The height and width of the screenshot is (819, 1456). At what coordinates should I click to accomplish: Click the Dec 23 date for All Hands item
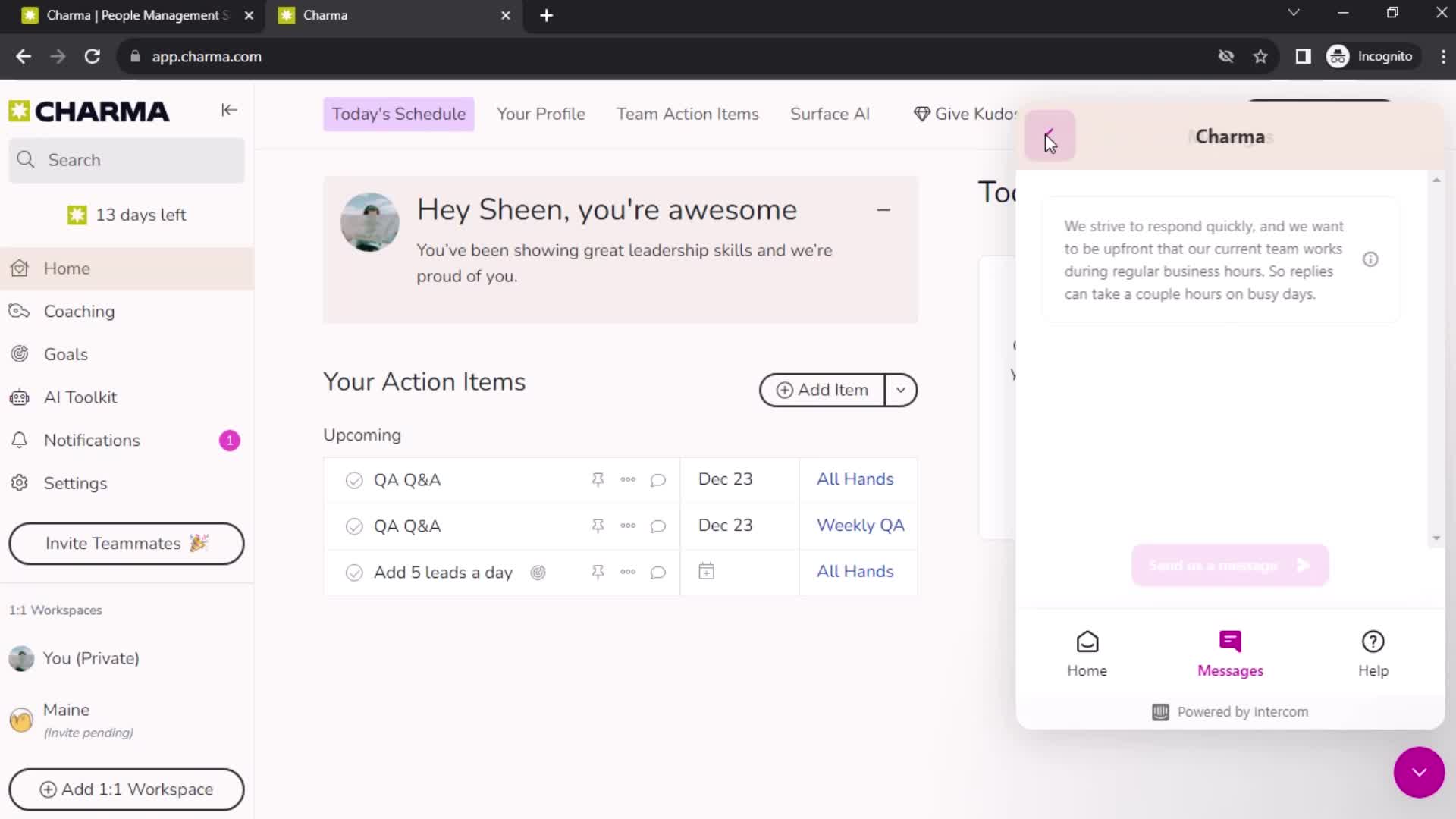pos(725,479)
